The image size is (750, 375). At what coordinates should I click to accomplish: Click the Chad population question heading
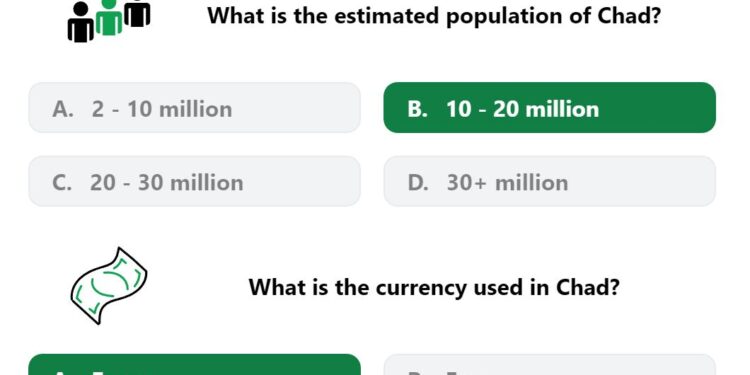[x=434, y=17]
